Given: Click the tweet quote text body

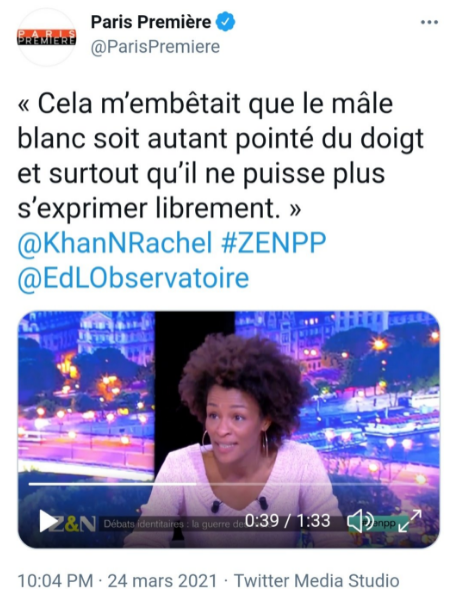Looking at the screenshot, I should click(220, 156).
